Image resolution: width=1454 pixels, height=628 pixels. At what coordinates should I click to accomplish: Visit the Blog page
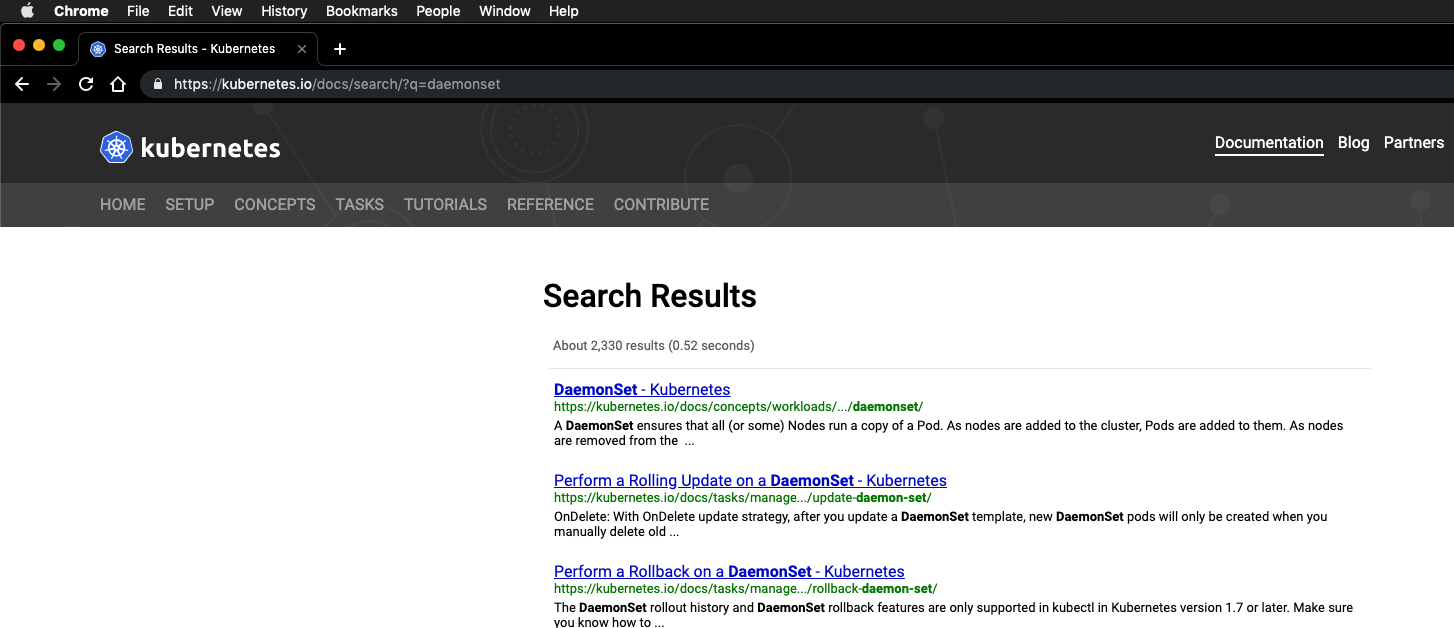[1353, 142]
